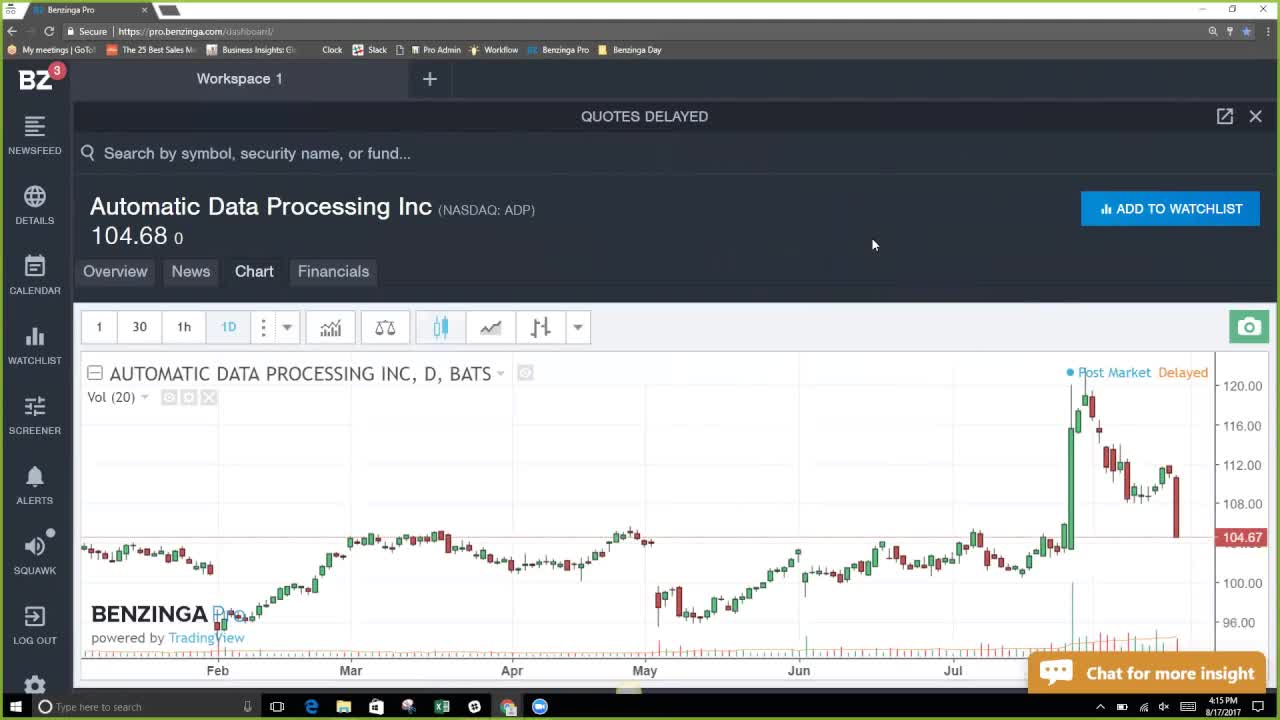Open the Alerts bell section
This screenshot has width=1280, height=720.
click(x=35, y=485)
